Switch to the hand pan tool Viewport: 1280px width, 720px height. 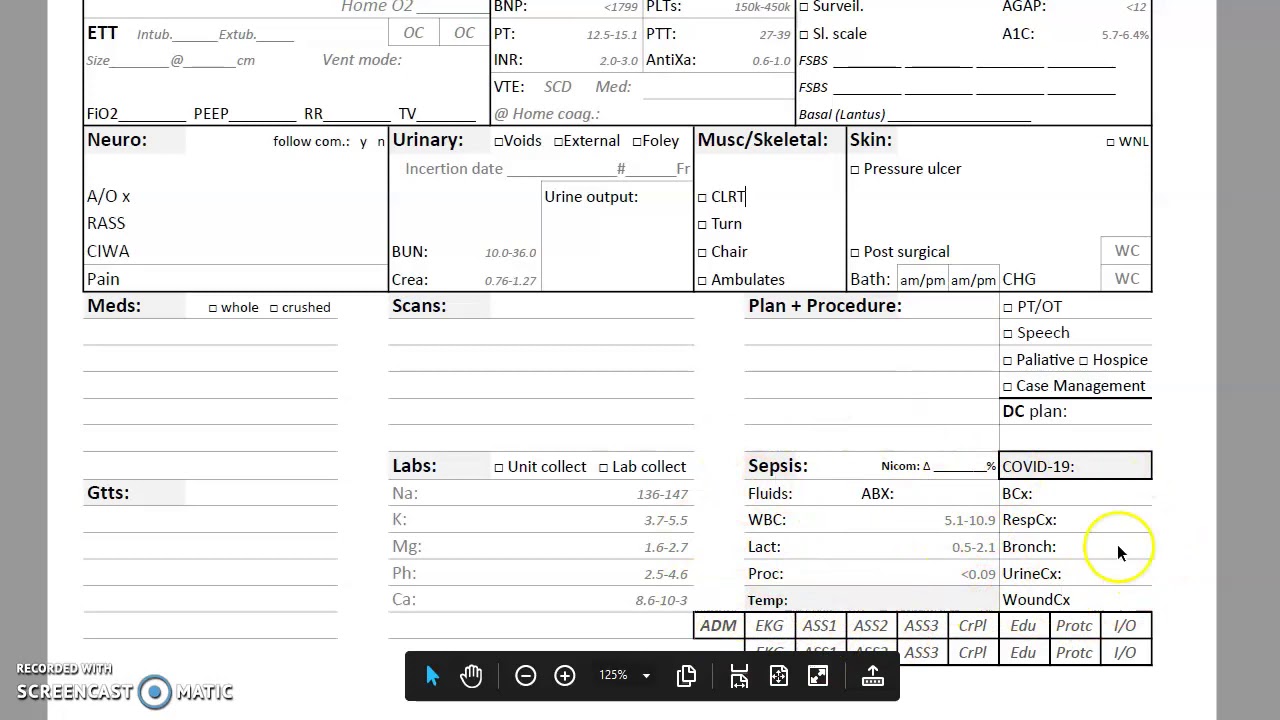[471, 676]
